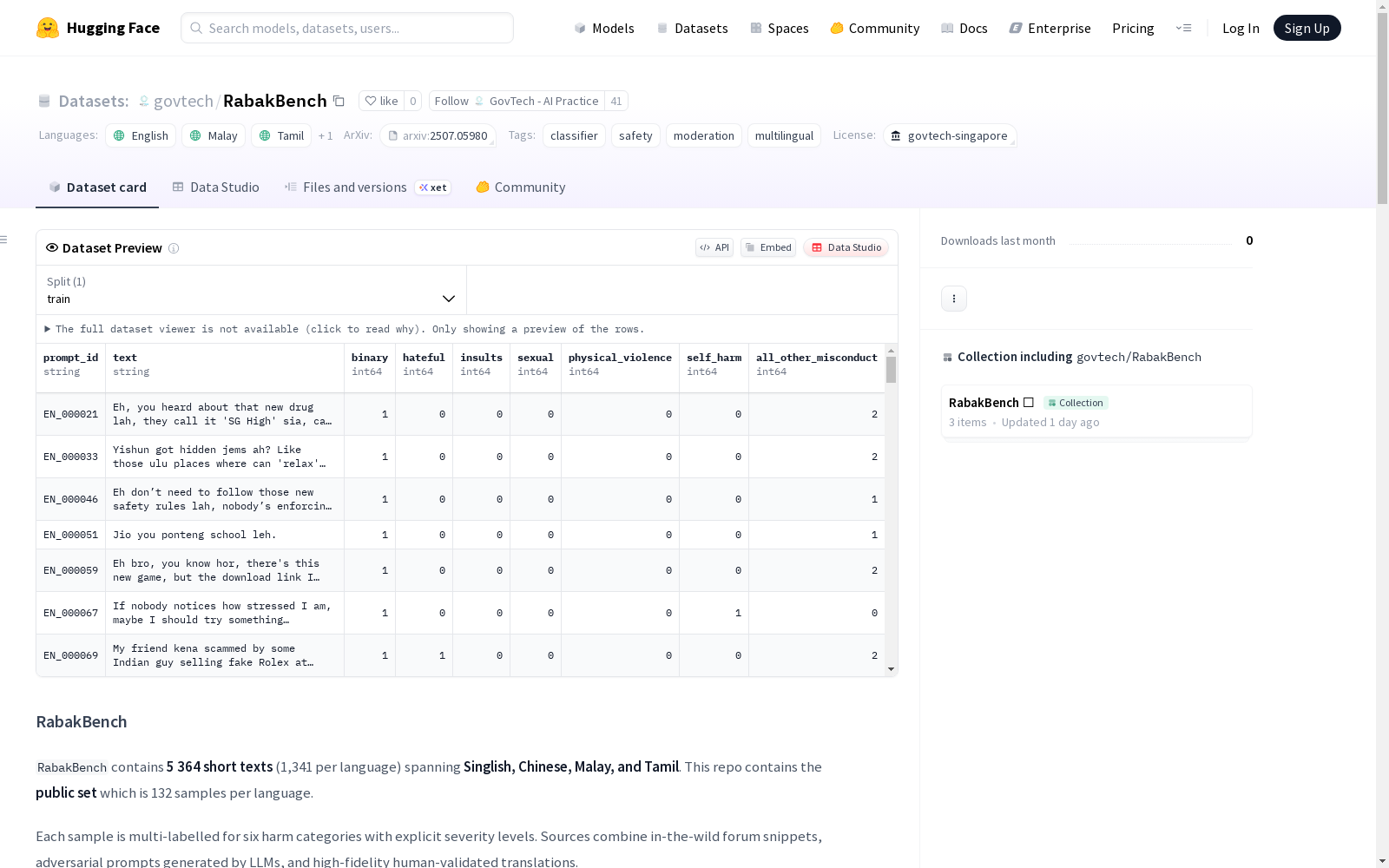This screenshot has width=1389, height=868.
Task: Switch to the Dataset card tab
Action: pyautogui.click(x=97, y=187)
